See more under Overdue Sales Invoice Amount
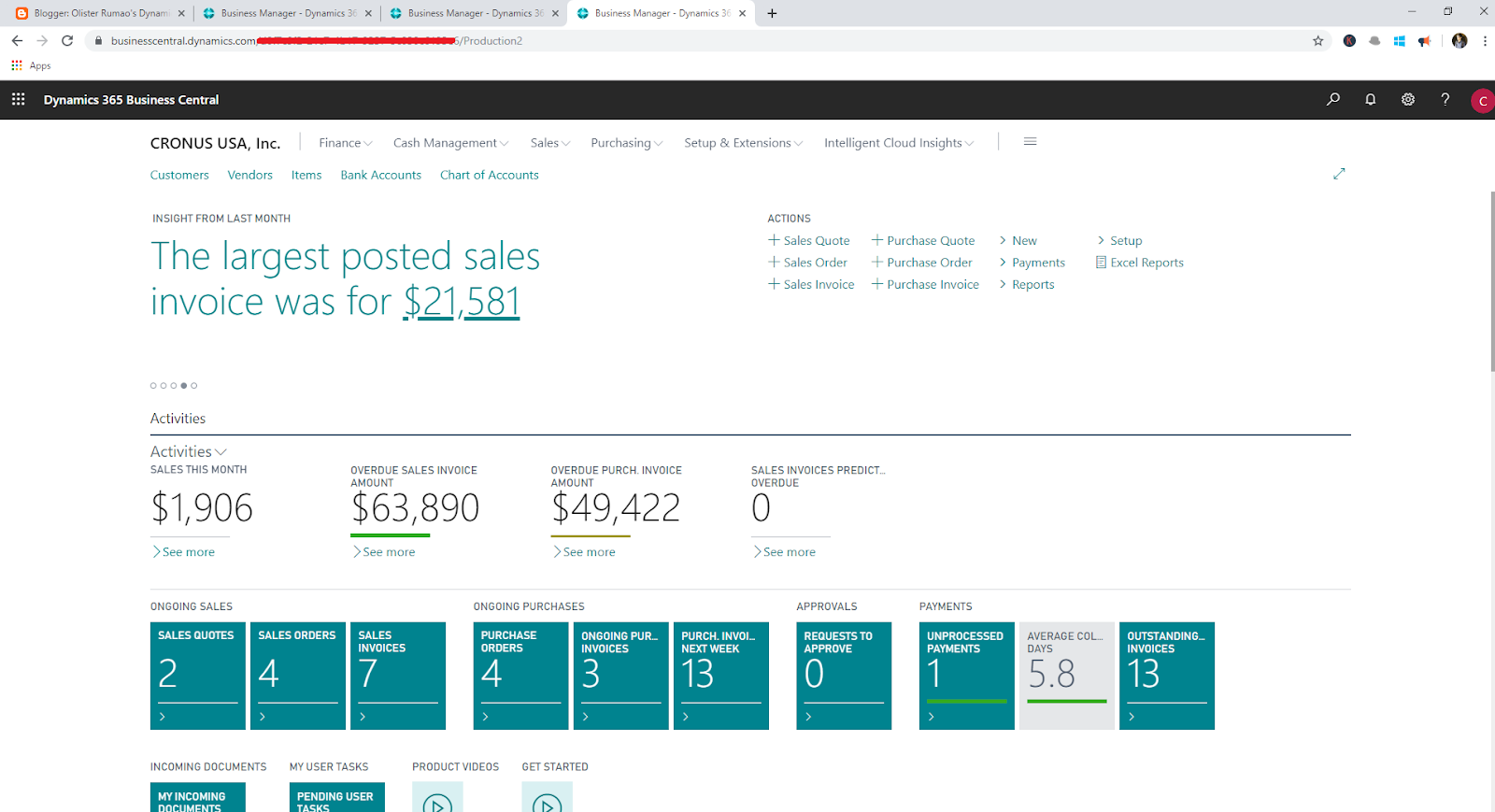This screenshot has height=812, width=1495. click(x=384, y=552)
